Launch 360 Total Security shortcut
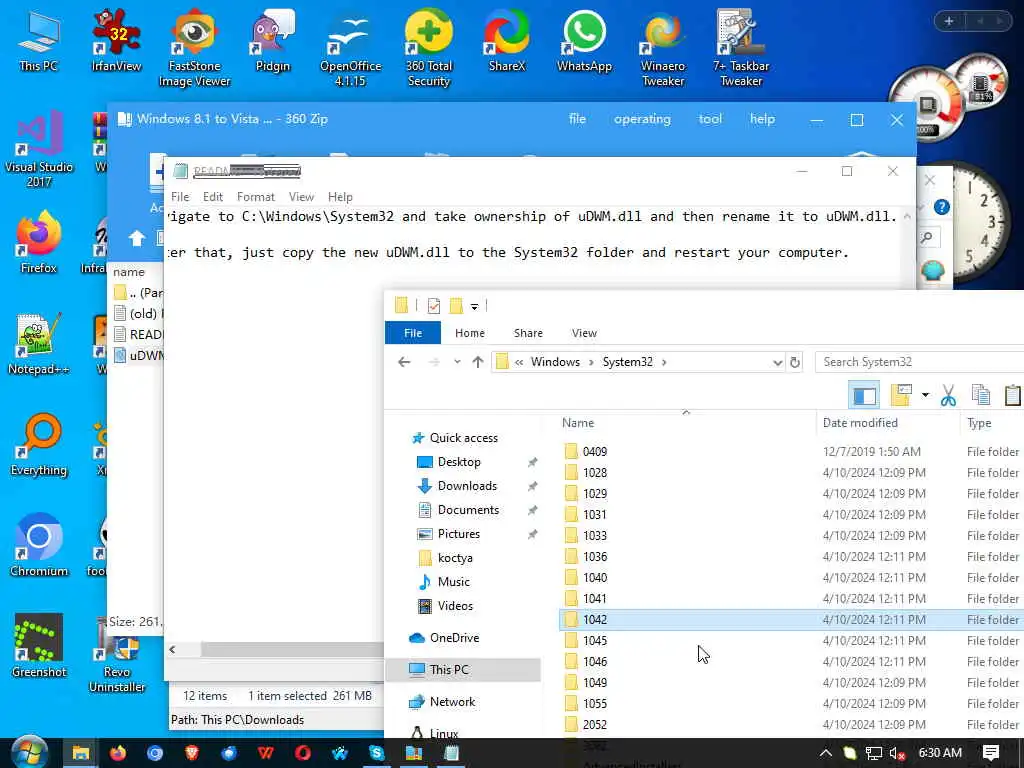The width and height of the screenshot is (1024, 768). pyautogui.click(x=428, y=49)
